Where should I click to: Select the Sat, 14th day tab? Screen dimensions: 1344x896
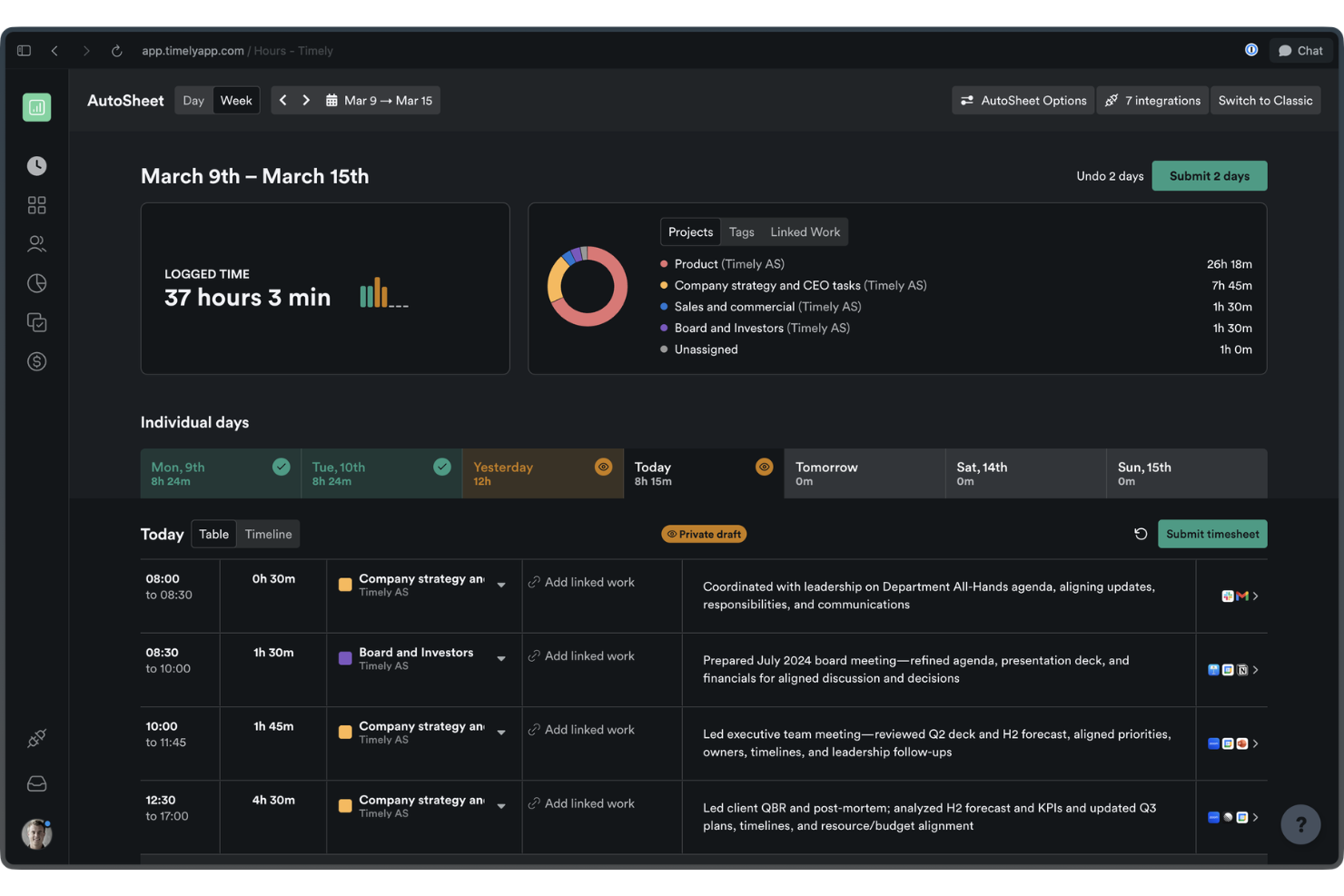[x=1025, y=473]
